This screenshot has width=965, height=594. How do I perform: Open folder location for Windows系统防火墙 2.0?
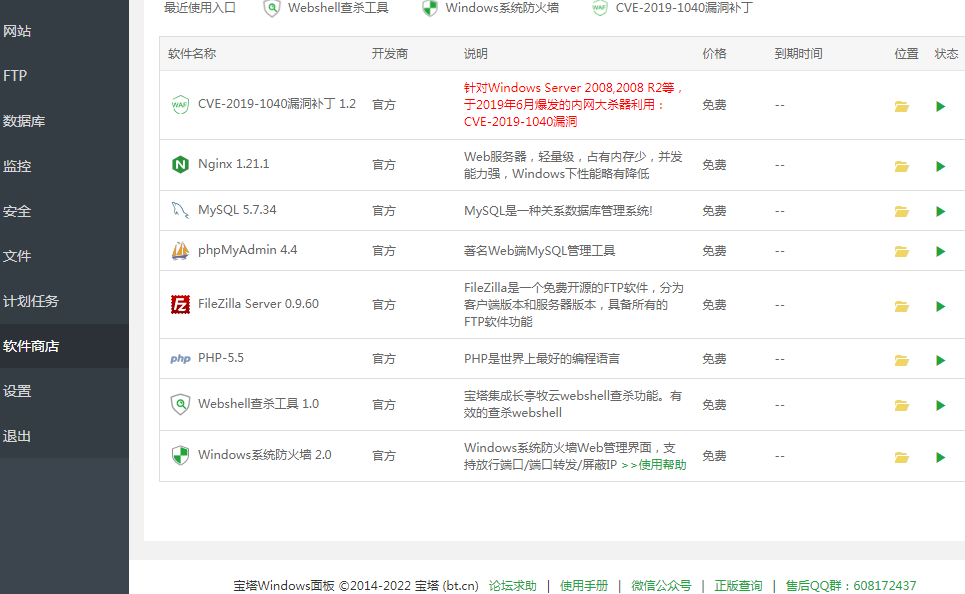pos(902,457)
